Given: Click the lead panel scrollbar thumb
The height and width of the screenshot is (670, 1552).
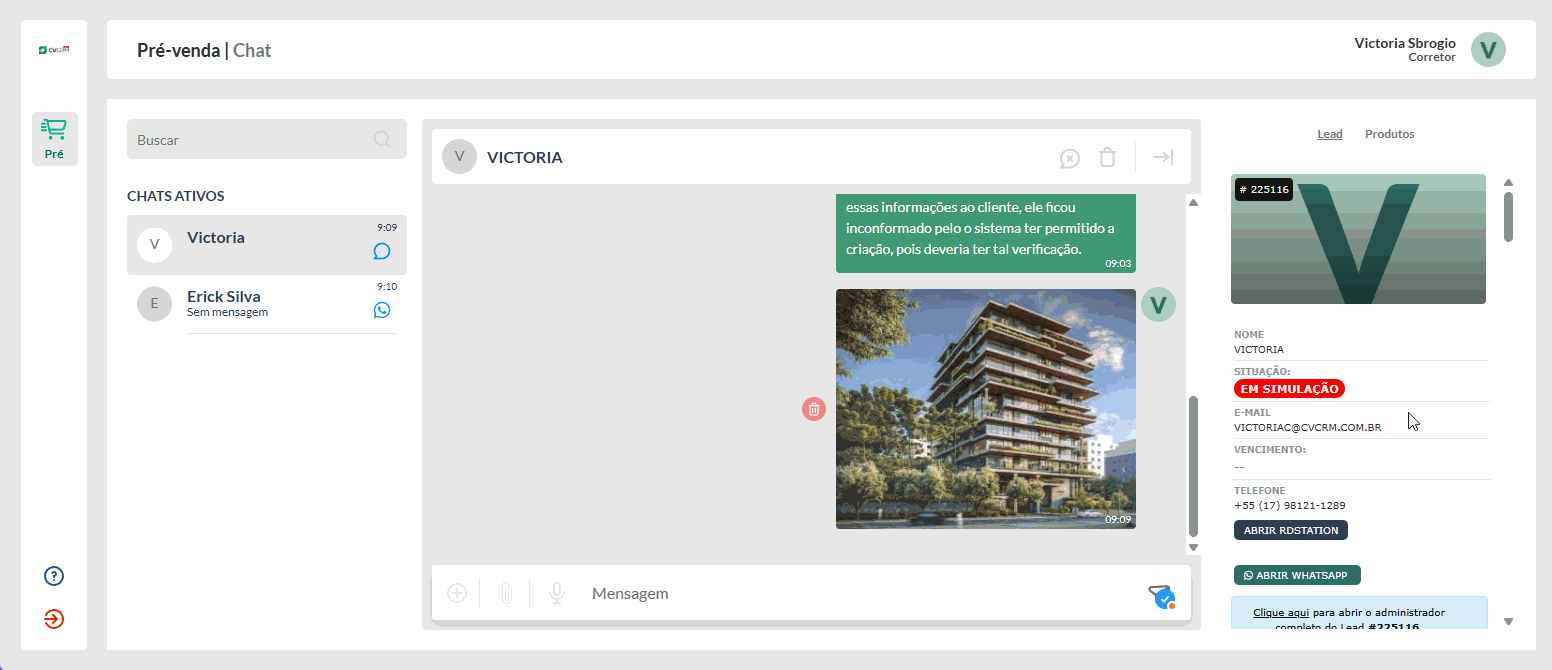Looking at the screenshot, I should coord(1508,217).
